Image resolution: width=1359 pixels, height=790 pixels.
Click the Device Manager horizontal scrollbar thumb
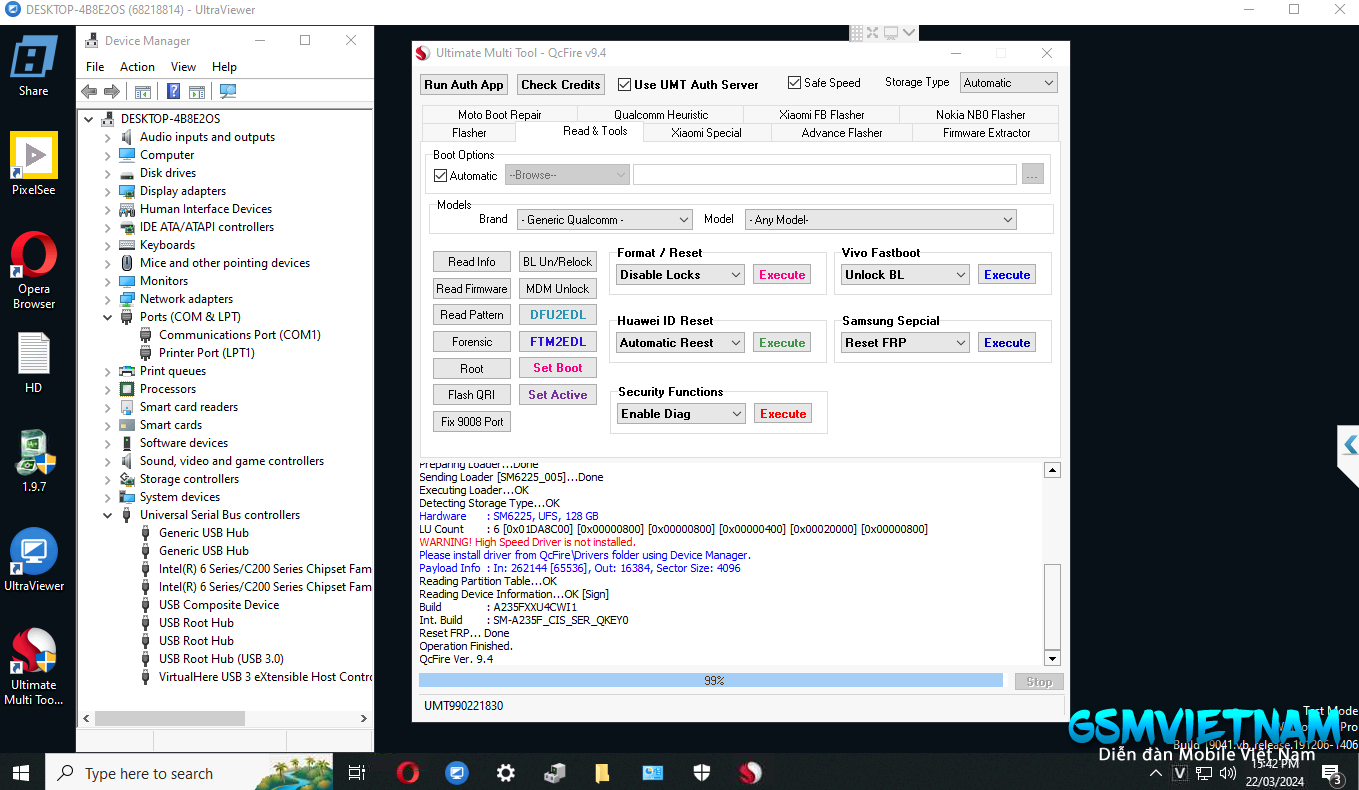coord(170,719)
